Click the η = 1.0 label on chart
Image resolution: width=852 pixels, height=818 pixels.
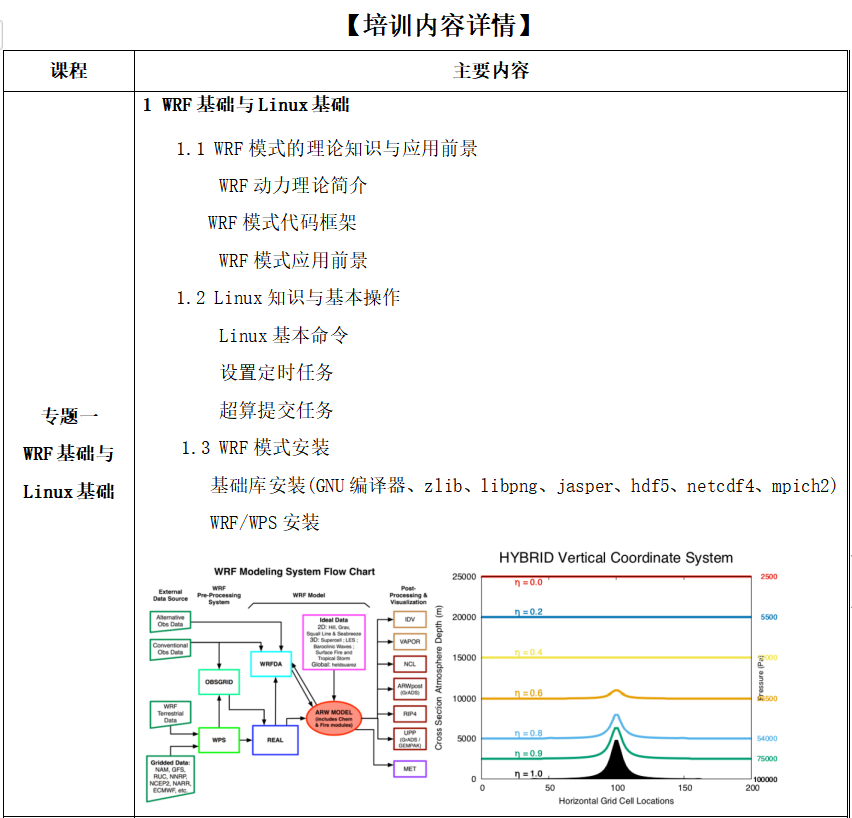tap(528, 774)
